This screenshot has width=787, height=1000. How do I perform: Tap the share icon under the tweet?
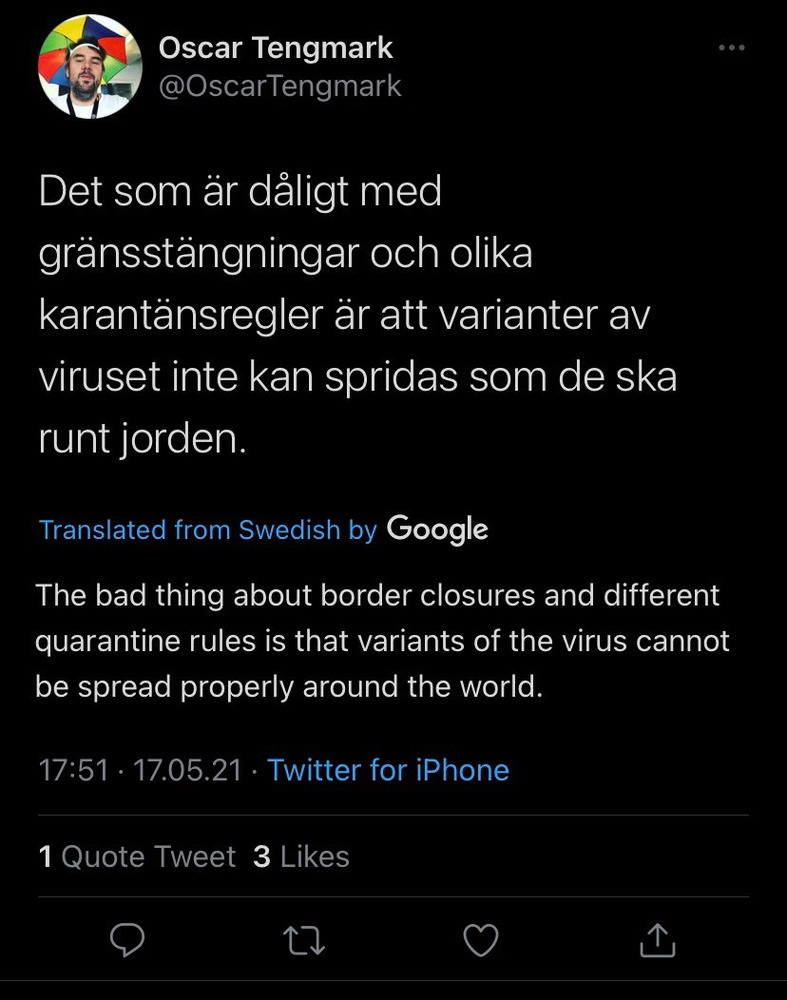coord(657,939)
